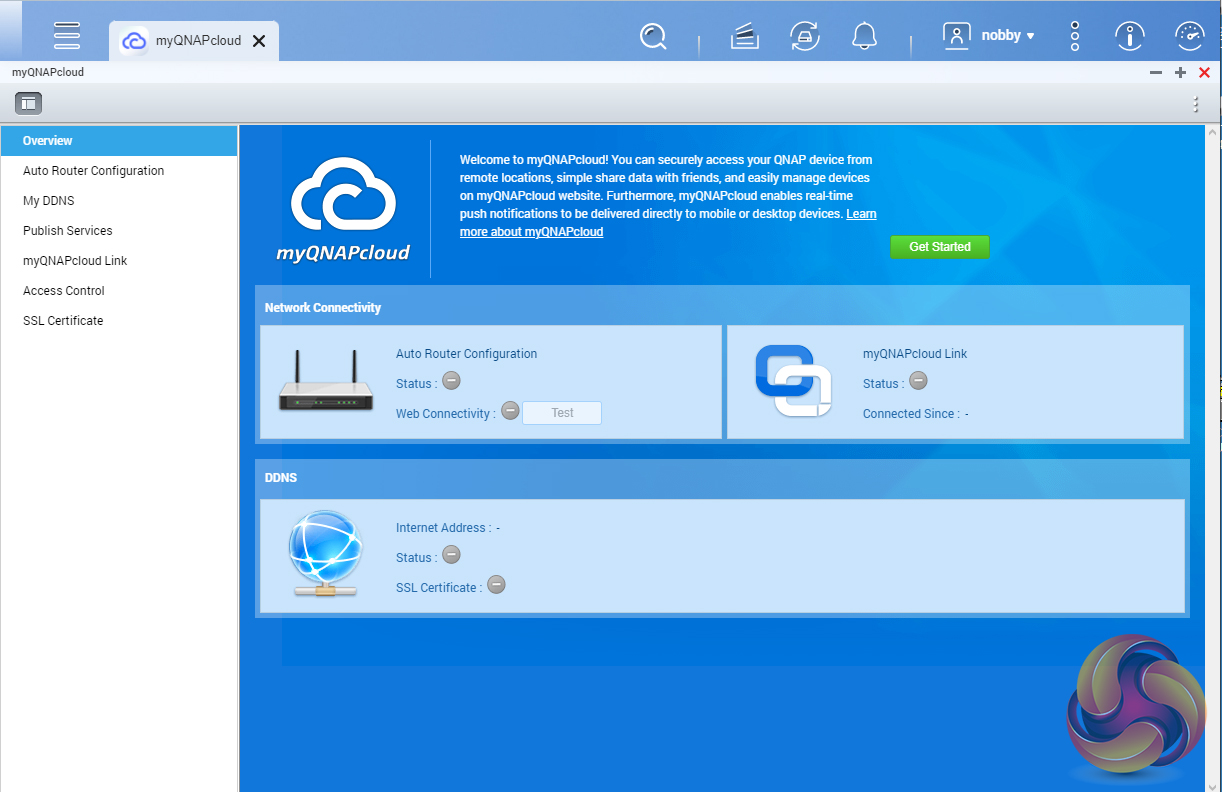Select Overview in the sidebar
This screenshot has height=792, width=1222.
point(119,141)
